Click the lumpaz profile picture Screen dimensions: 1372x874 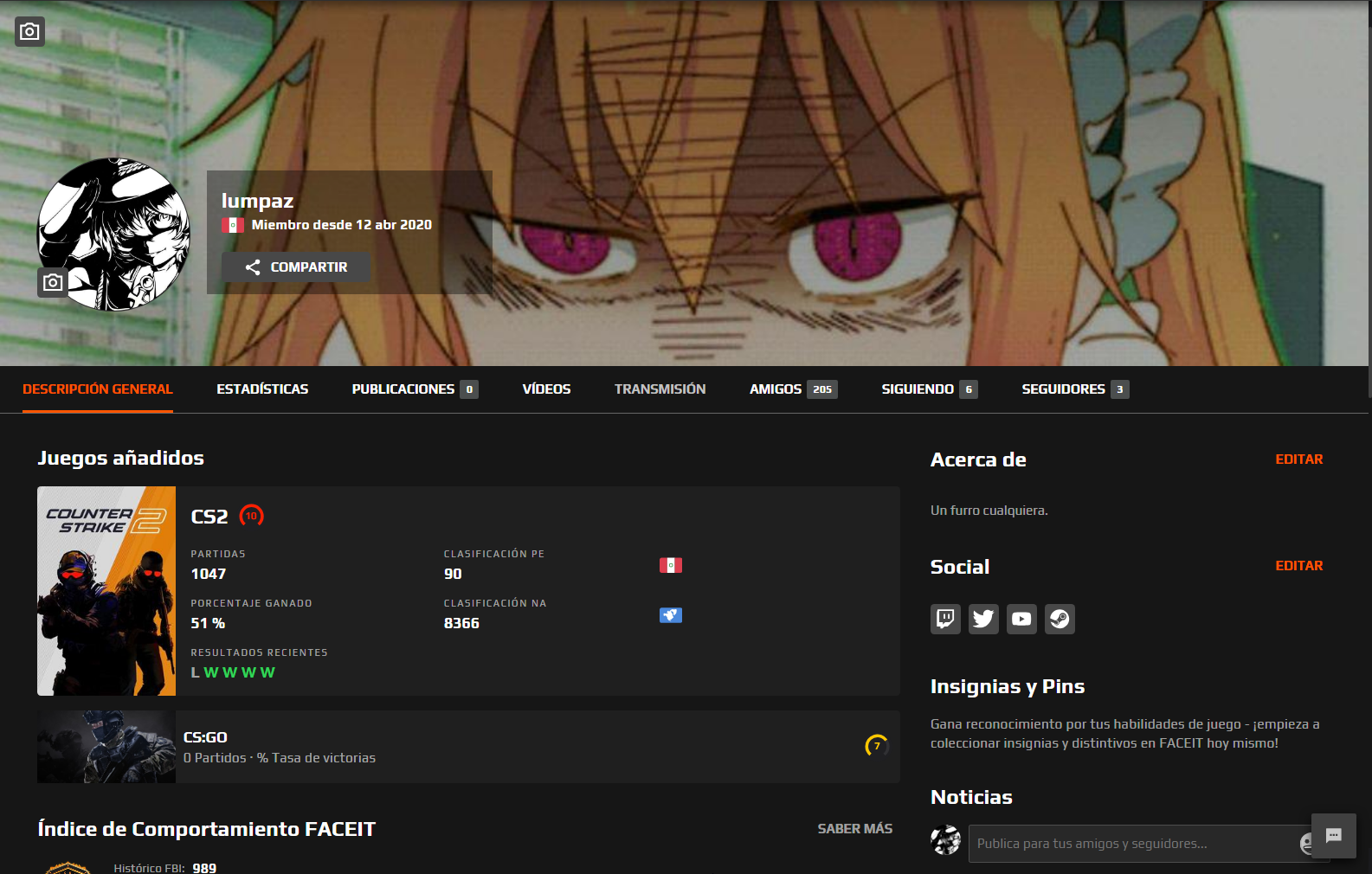[x=113, y=234]
